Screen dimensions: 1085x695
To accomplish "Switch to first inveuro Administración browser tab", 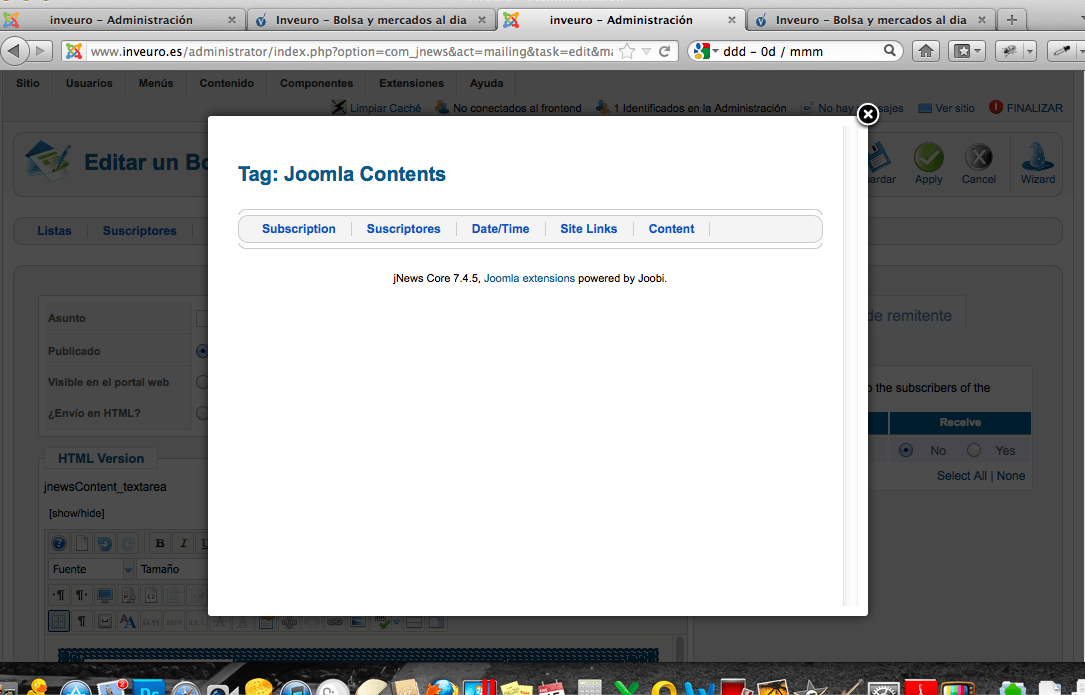I will tap(122, 19).
